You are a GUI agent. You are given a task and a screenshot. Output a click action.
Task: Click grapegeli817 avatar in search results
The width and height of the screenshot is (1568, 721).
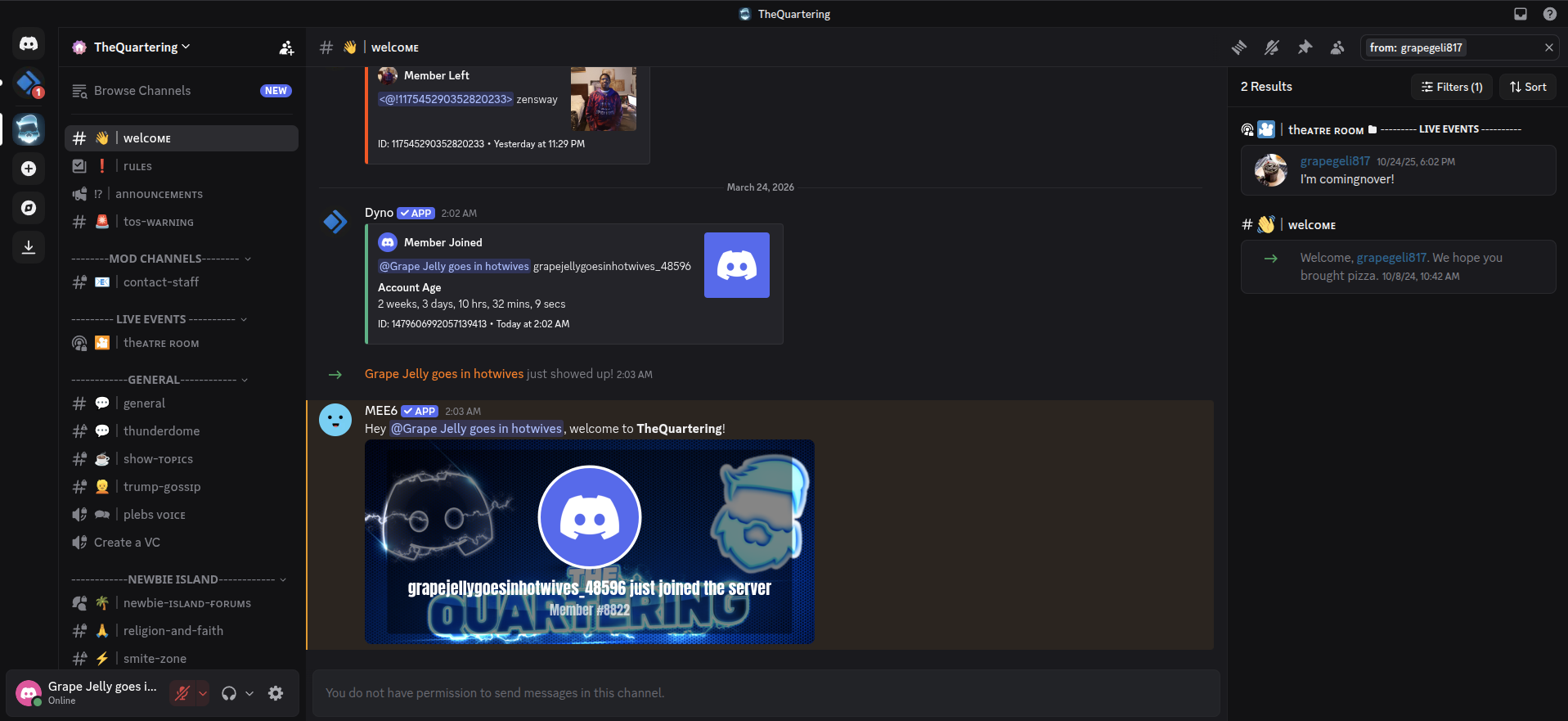(x=1271, y=170)
